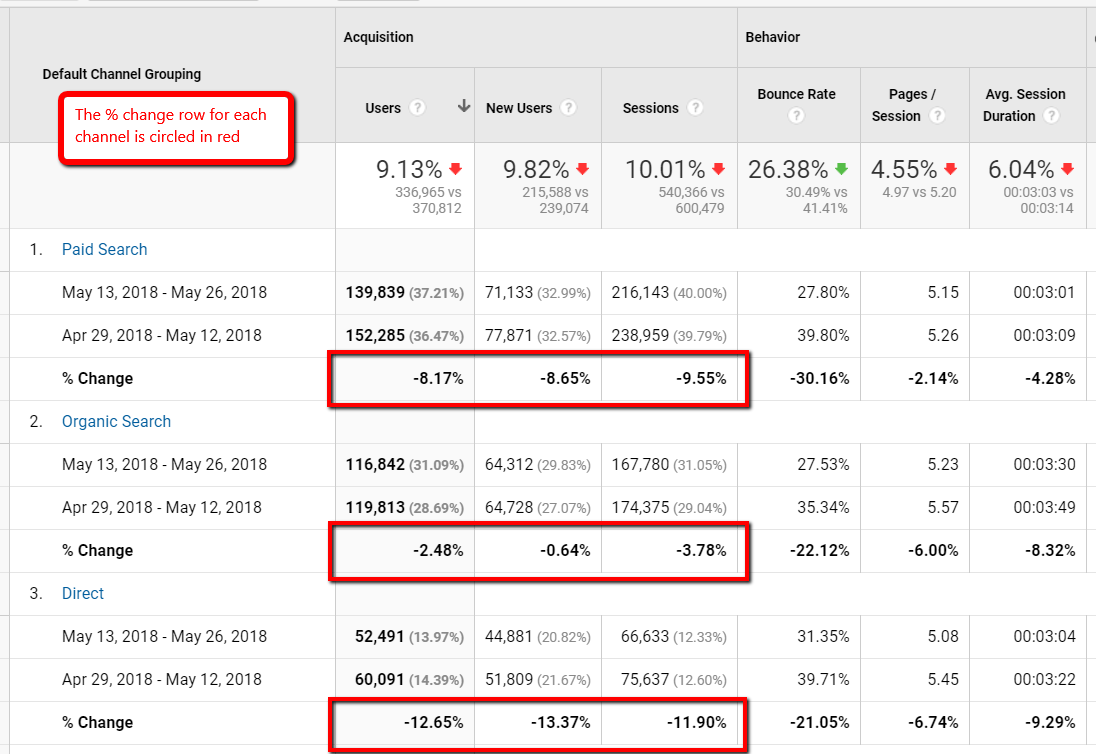Image resolution: width=1096 pixels, height=754 pixels.
Task: Open the Organic Search channel link
Action: 117,421
